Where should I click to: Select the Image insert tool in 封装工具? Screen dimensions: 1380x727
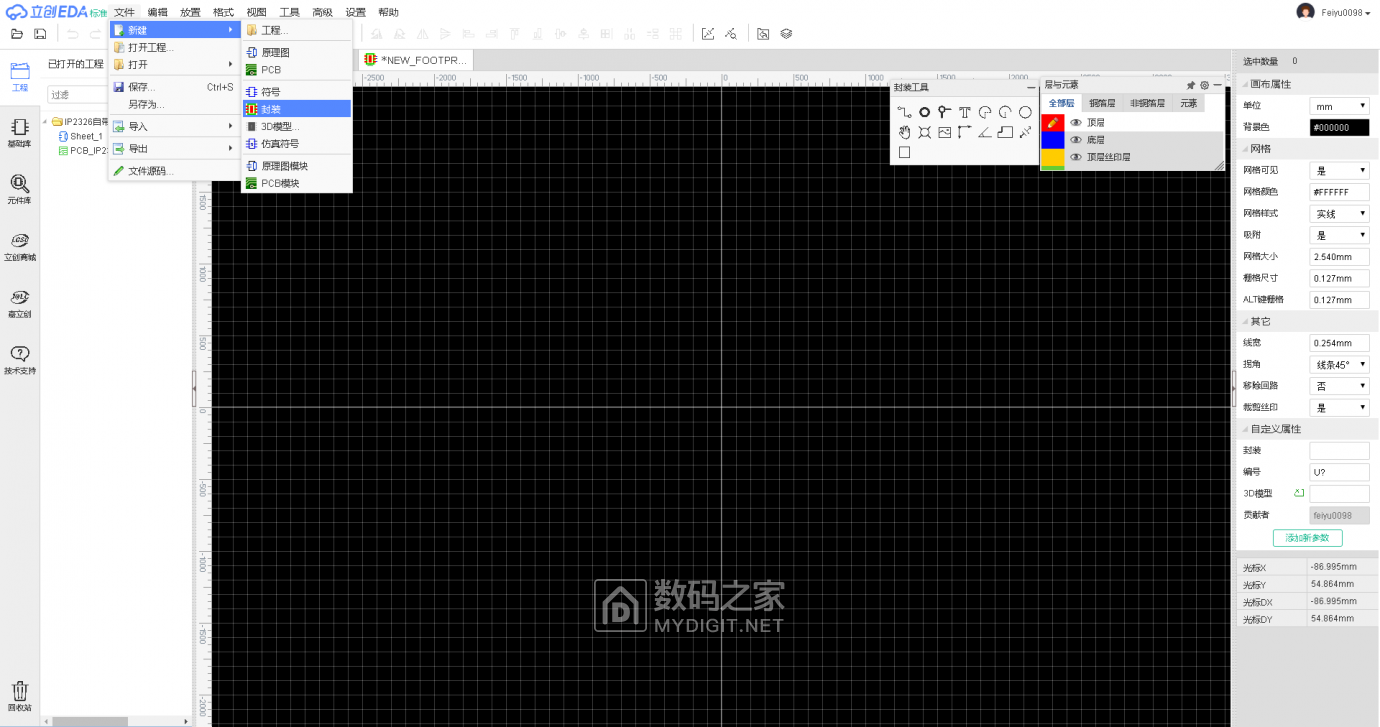(944, 133)
